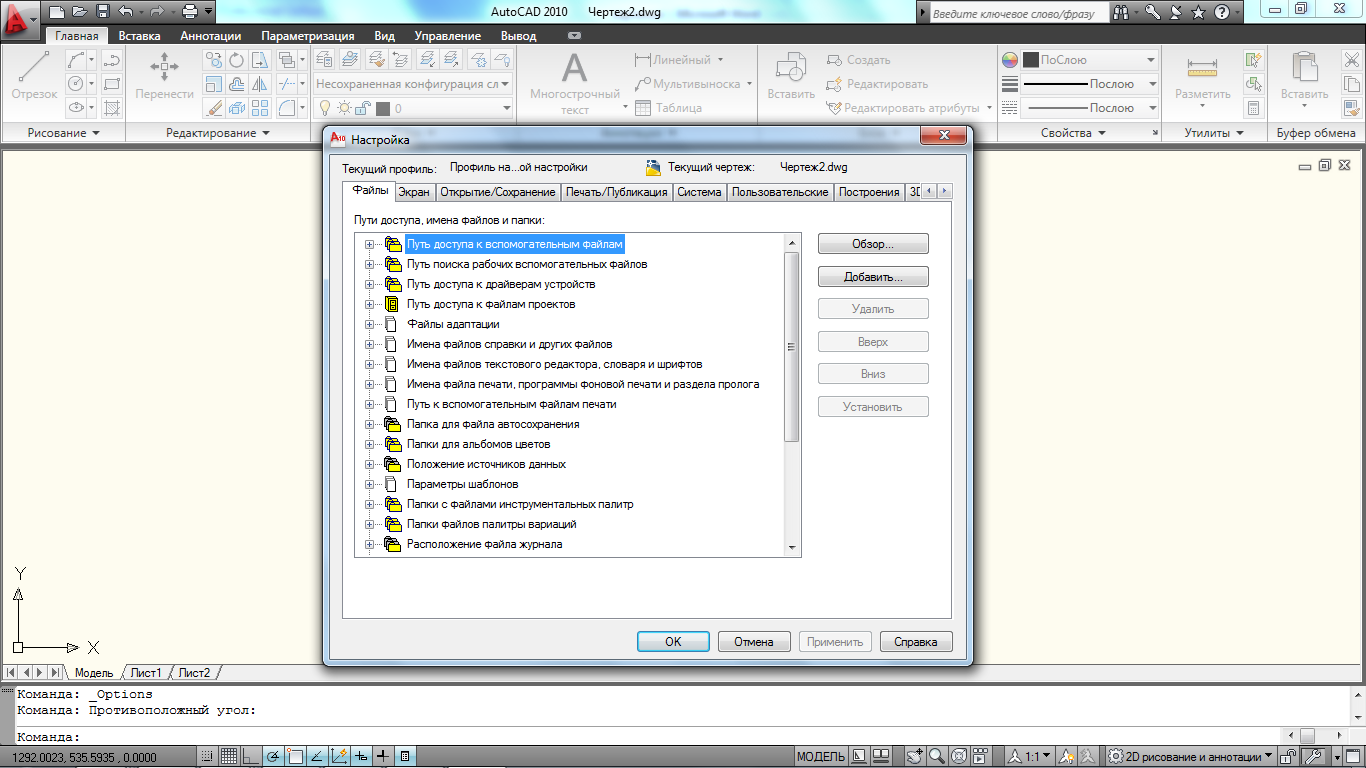This screenshot has height=768, width=1366.
Task: Expand Путь доступа к драйверам устройств node
Action: (x=369, y=284)
